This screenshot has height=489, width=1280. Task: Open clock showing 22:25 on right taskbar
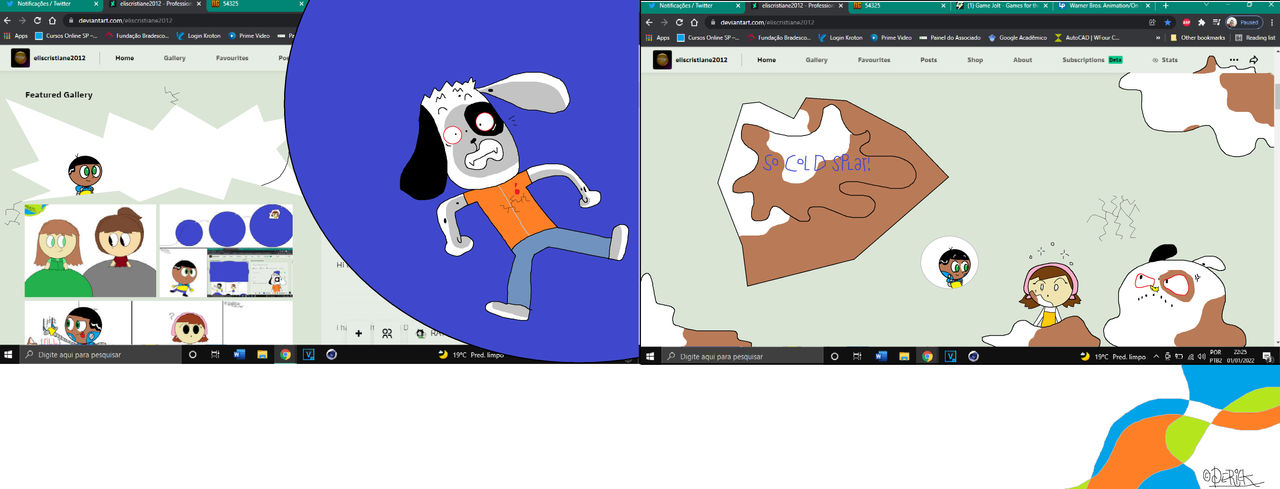coord(1240,355)
